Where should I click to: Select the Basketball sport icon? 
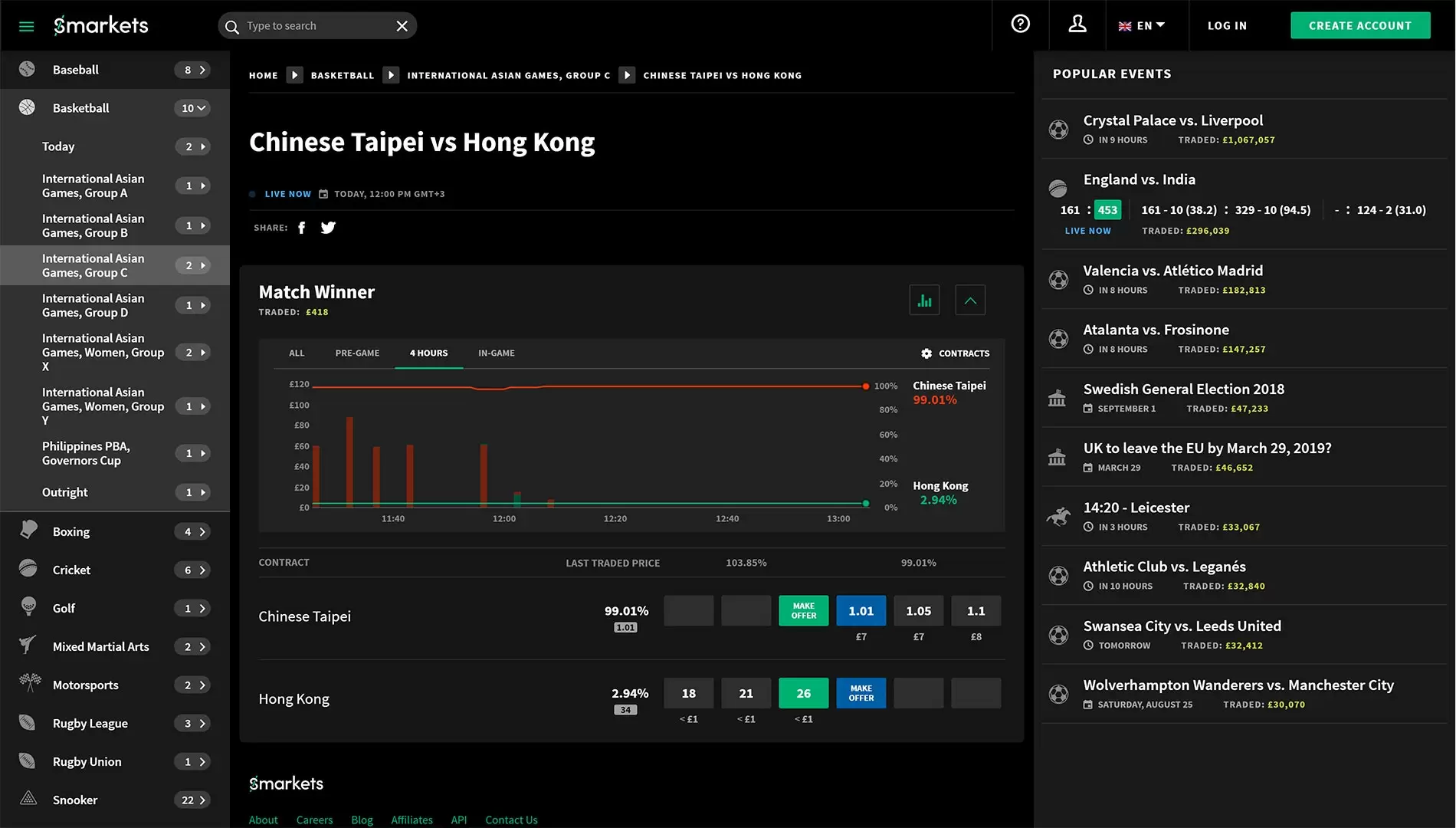coord(28,107)
